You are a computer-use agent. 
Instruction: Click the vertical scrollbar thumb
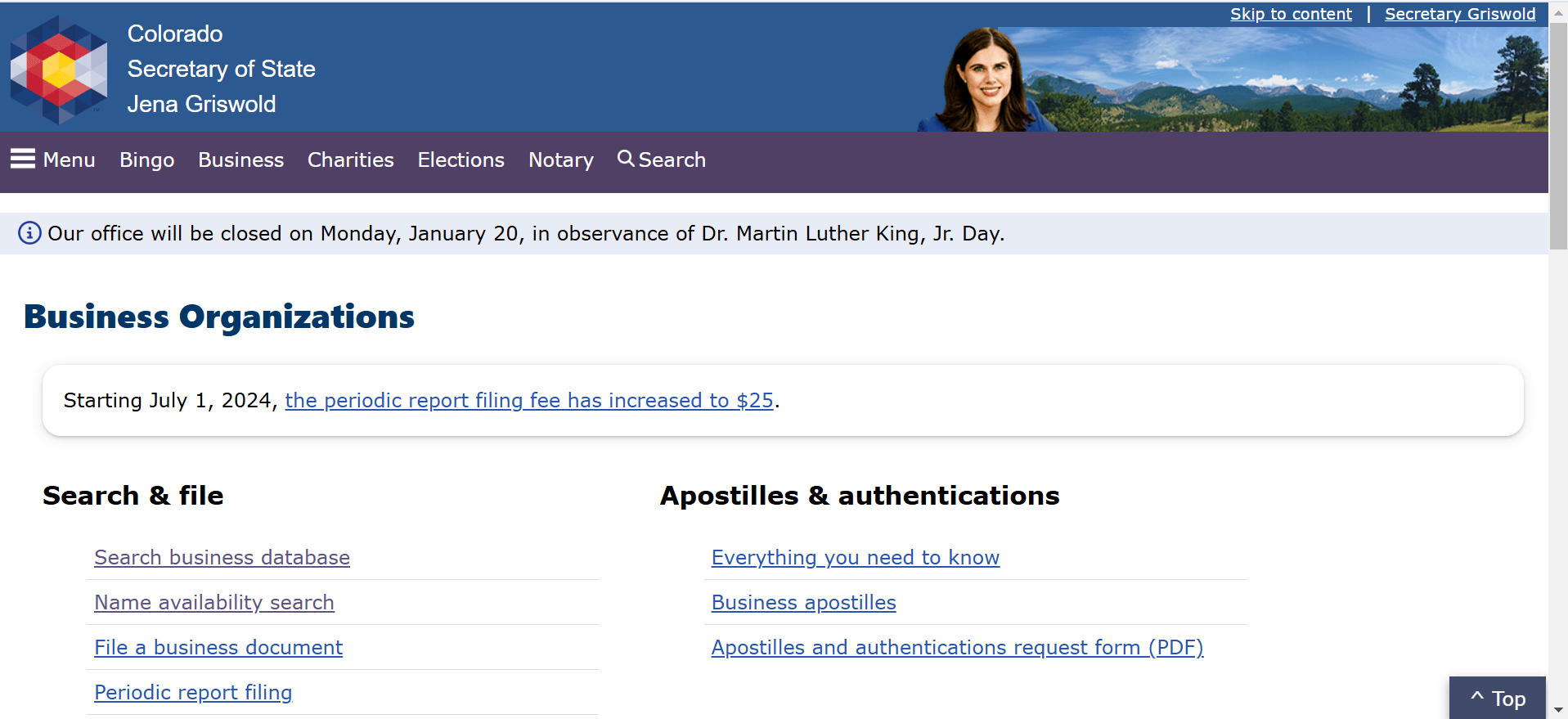[1558, 136]
